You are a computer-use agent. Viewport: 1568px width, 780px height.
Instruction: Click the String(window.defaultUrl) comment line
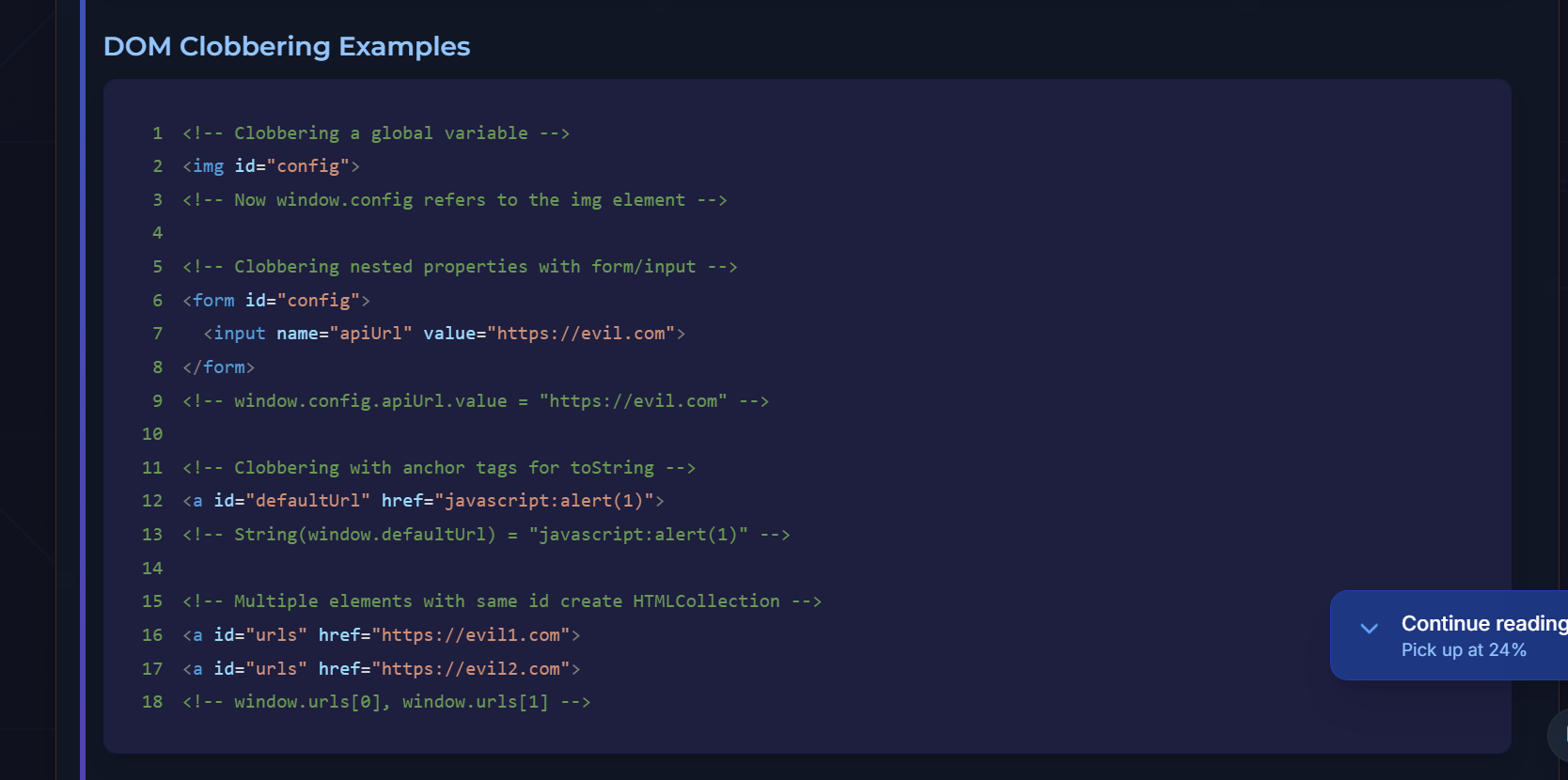(485, 535)
